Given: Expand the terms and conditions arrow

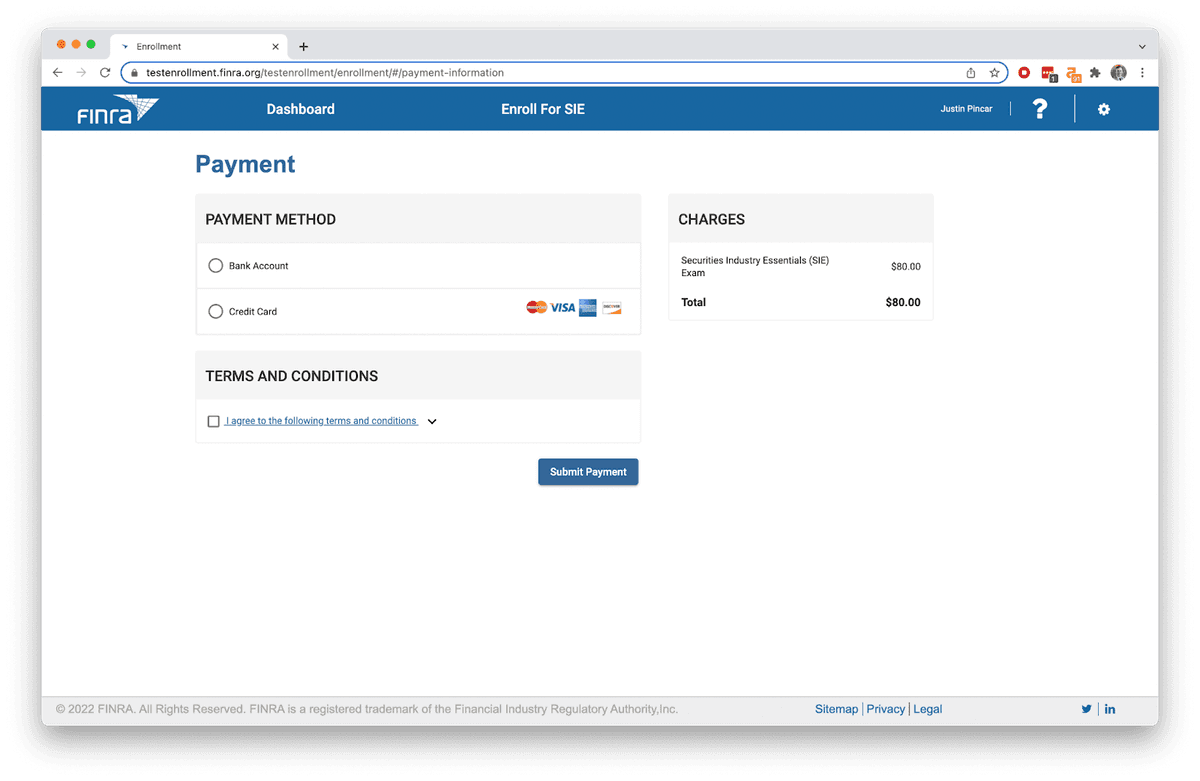Looking at the screenshot, I should point(432,422).
